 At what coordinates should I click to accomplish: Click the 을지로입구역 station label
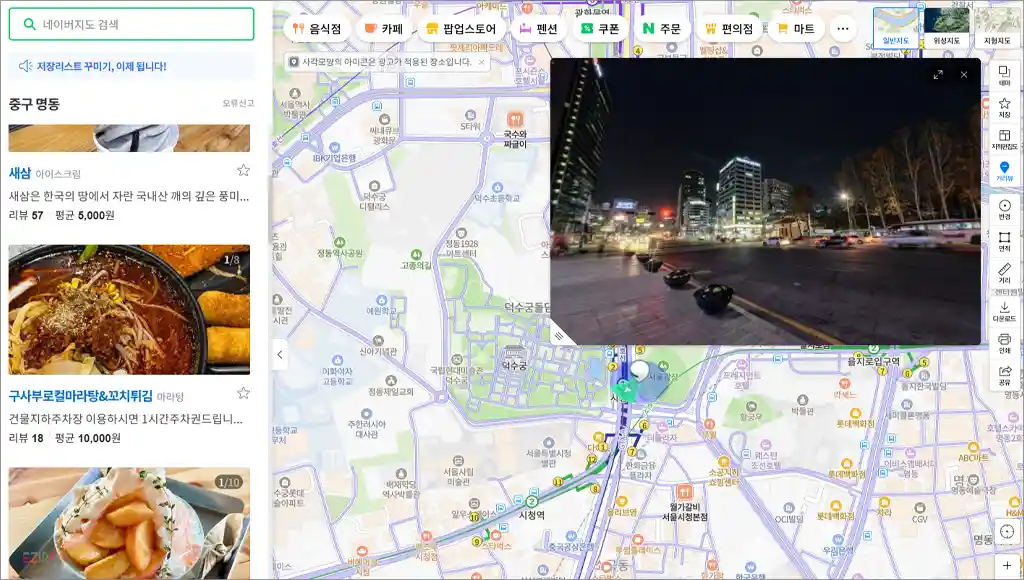tap(873, 361)
